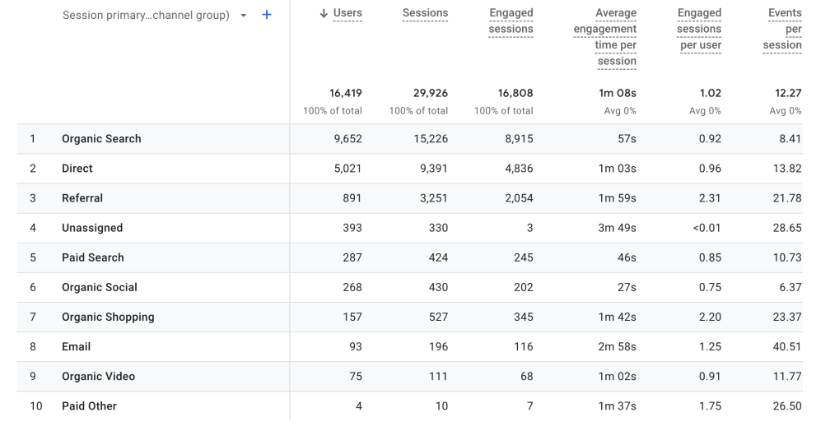Click the Referral channel row

(82, 198)
